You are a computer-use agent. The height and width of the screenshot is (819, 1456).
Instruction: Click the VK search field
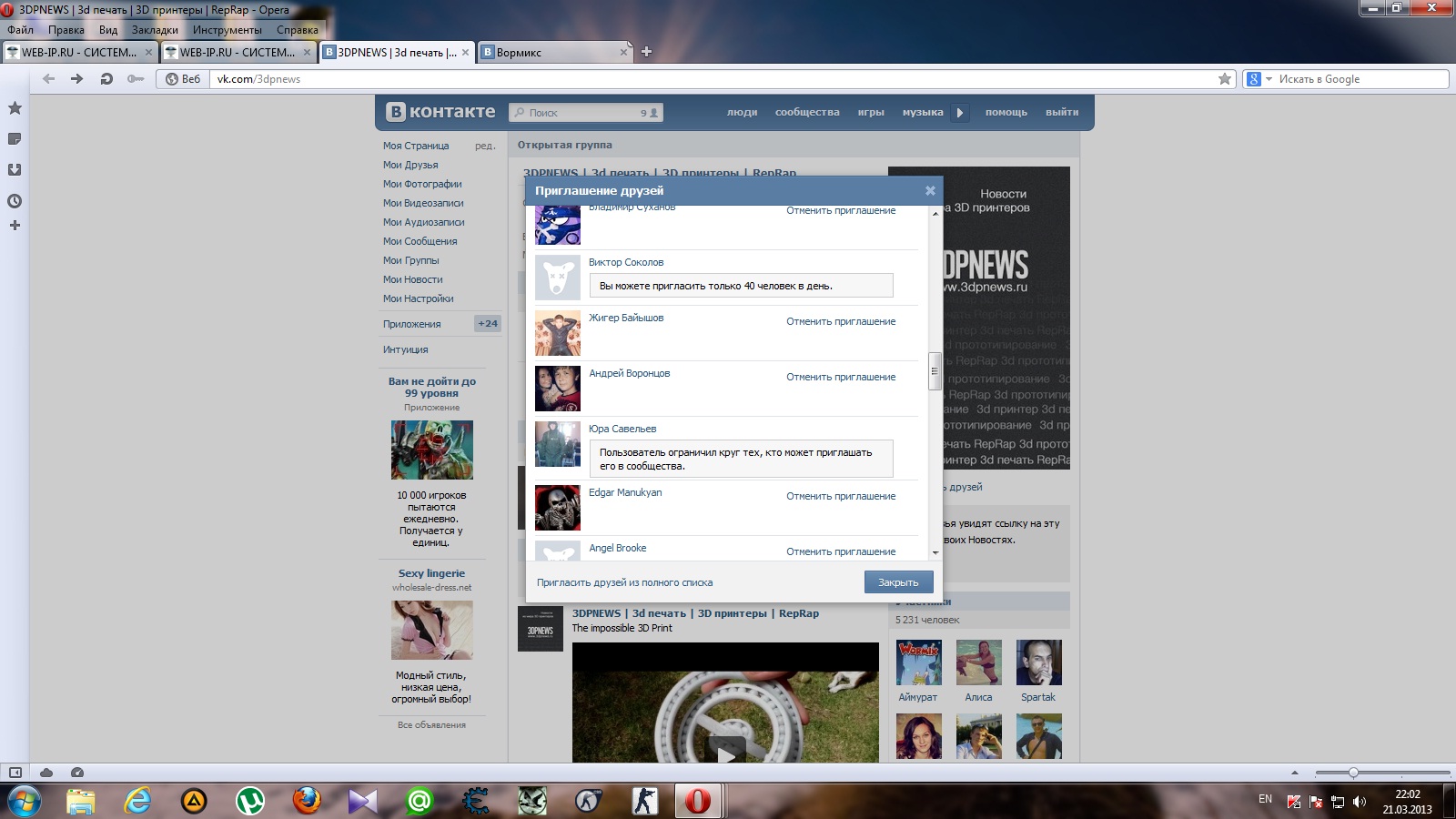tap(586, 113)
